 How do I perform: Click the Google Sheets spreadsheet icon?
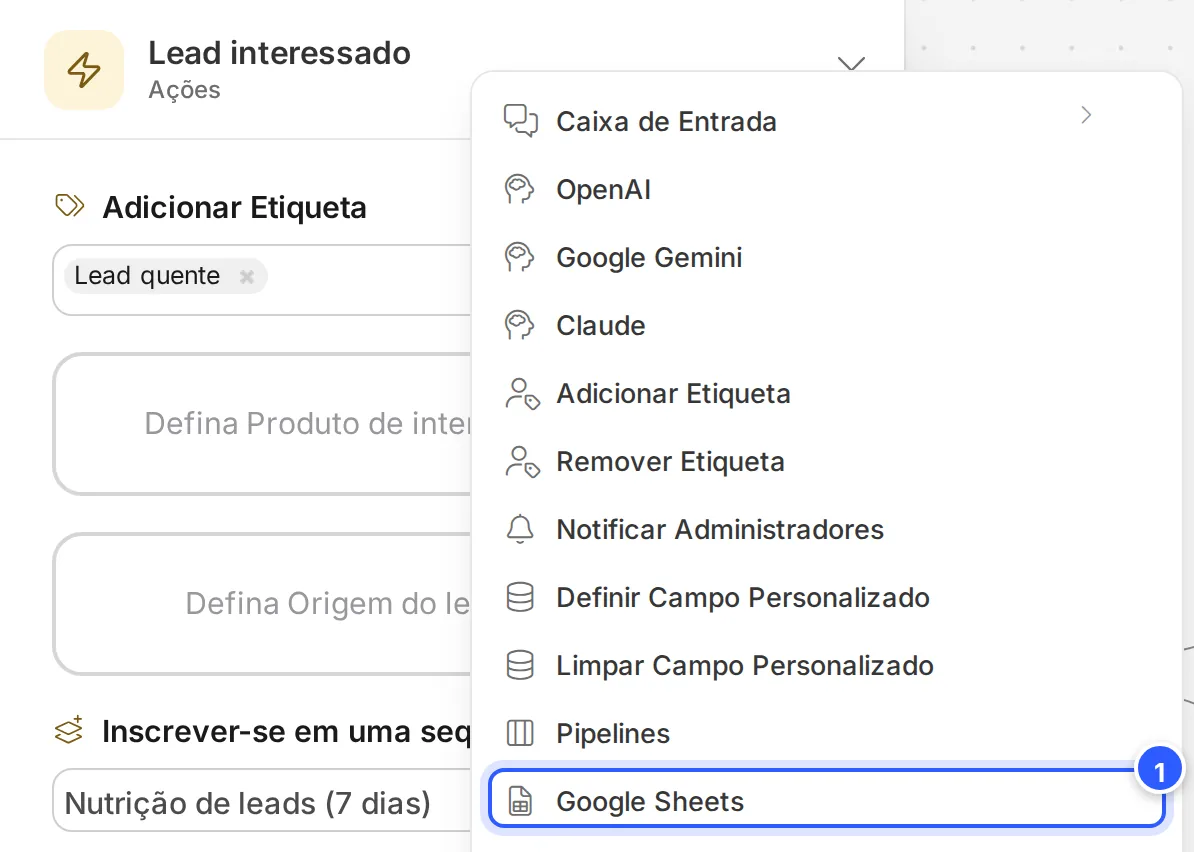click(x=520, y=802)
